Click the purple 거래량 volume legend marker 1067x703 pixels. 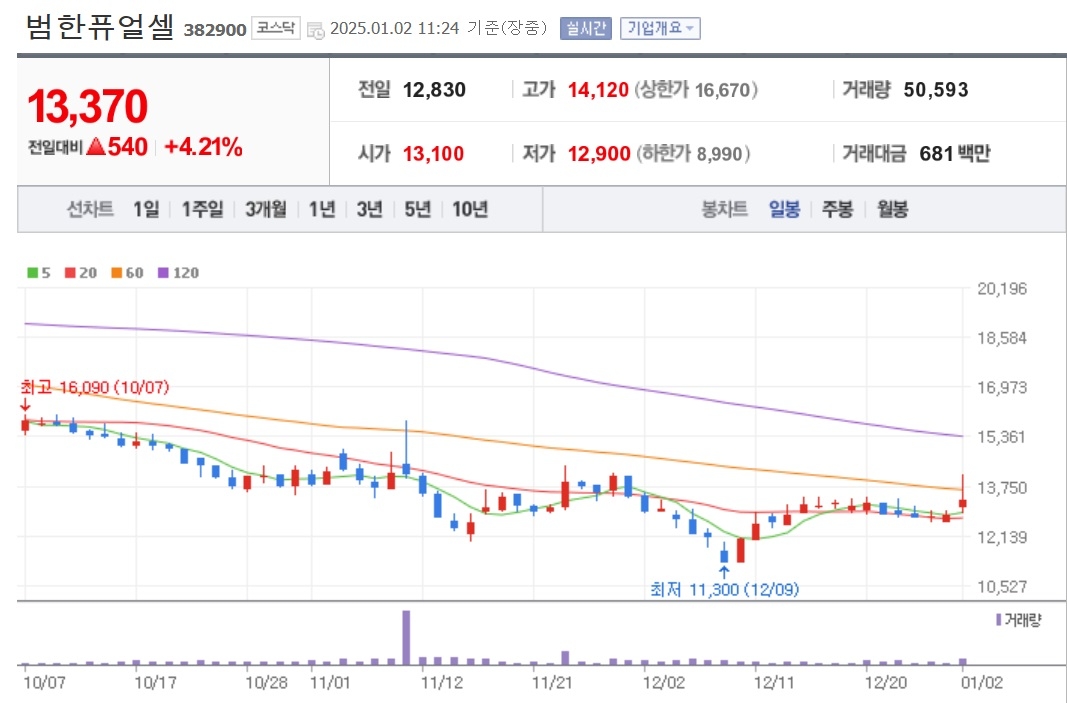pyautogui.click(x=998, y=620)
